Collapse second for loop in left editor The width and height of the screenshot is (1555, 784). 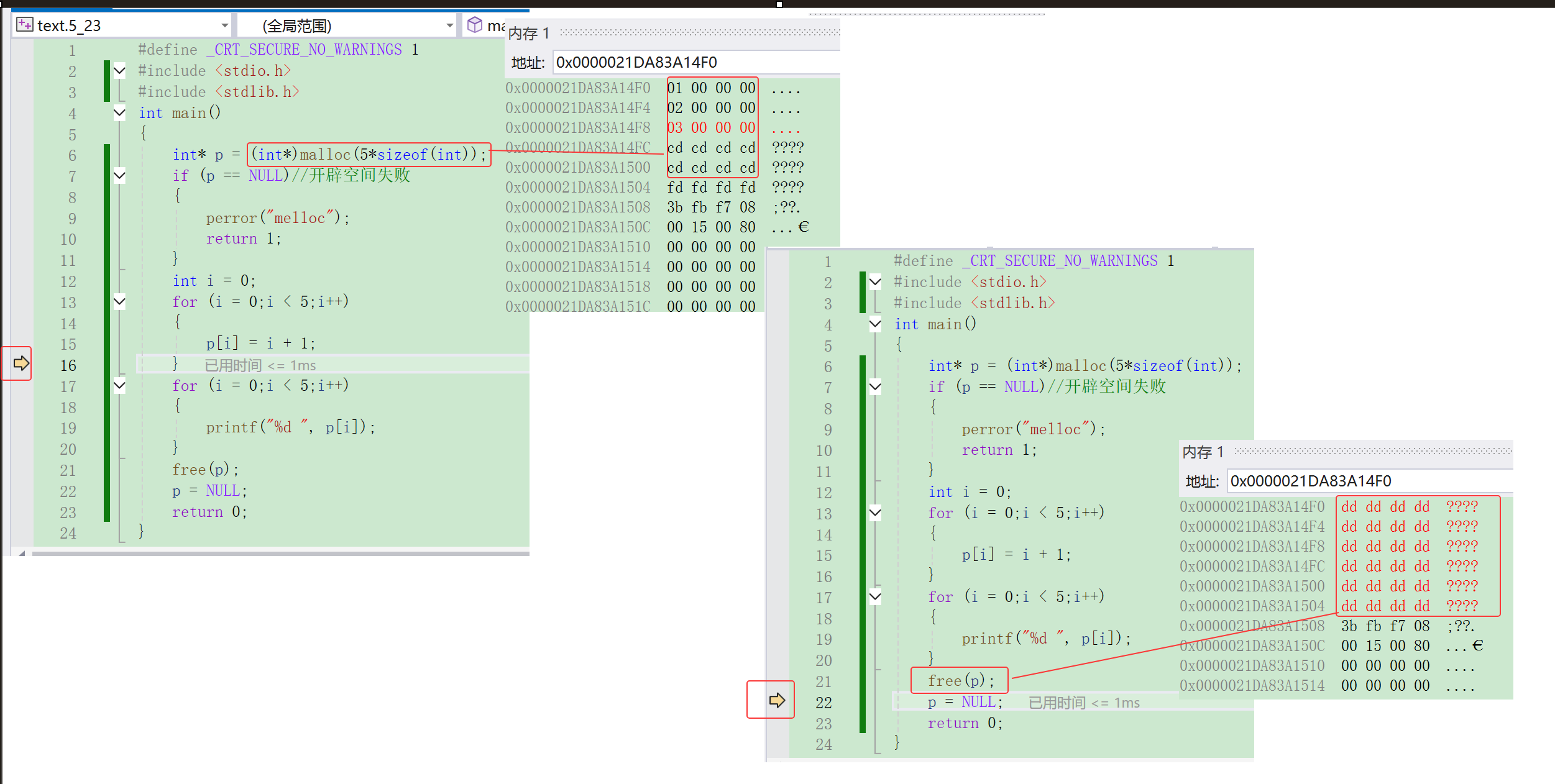[120, 386]
